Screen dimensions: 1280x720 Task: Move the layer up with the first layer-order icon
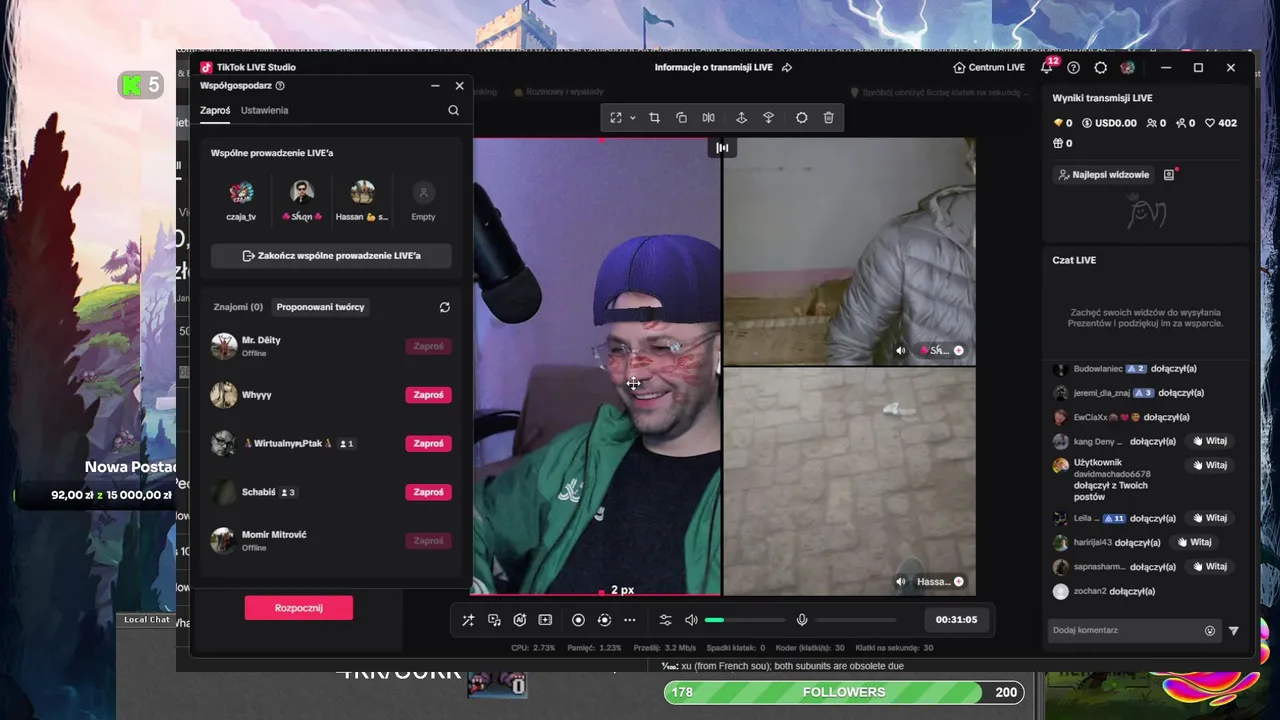[741, 118]
